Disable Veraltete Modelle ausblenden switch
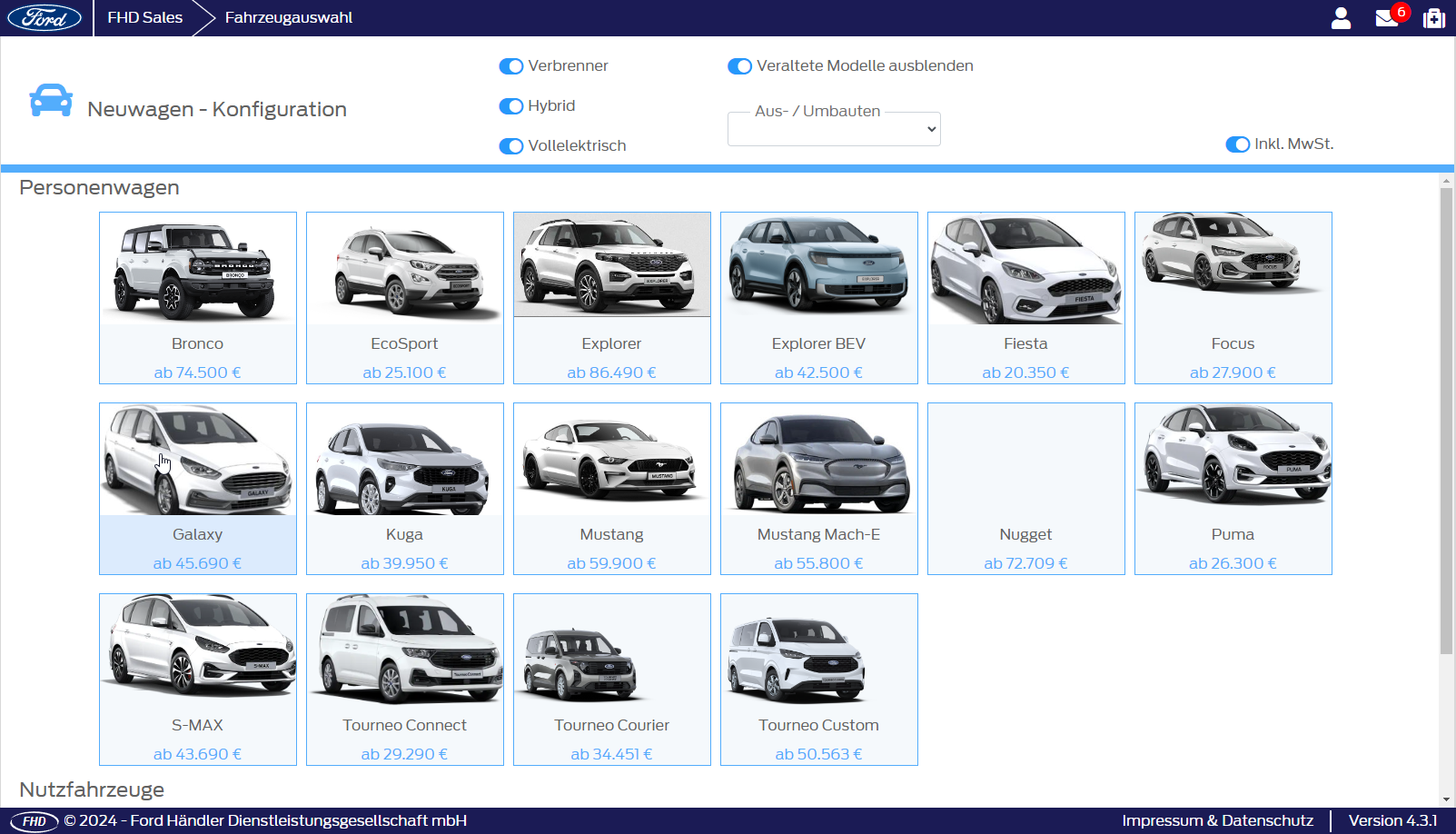The image size is (1456, 834). tap(740, 66)
